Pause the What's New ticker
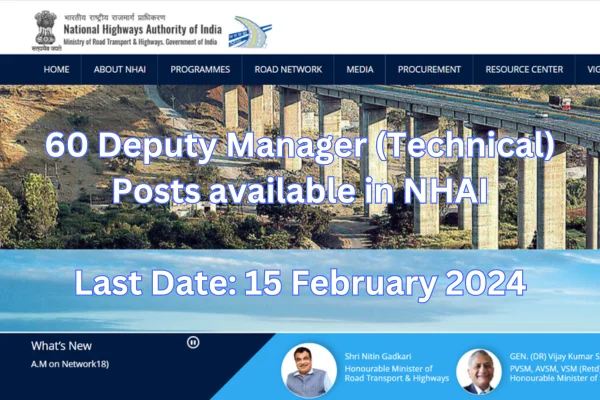 pyautogui.click(x=193, y=342)
